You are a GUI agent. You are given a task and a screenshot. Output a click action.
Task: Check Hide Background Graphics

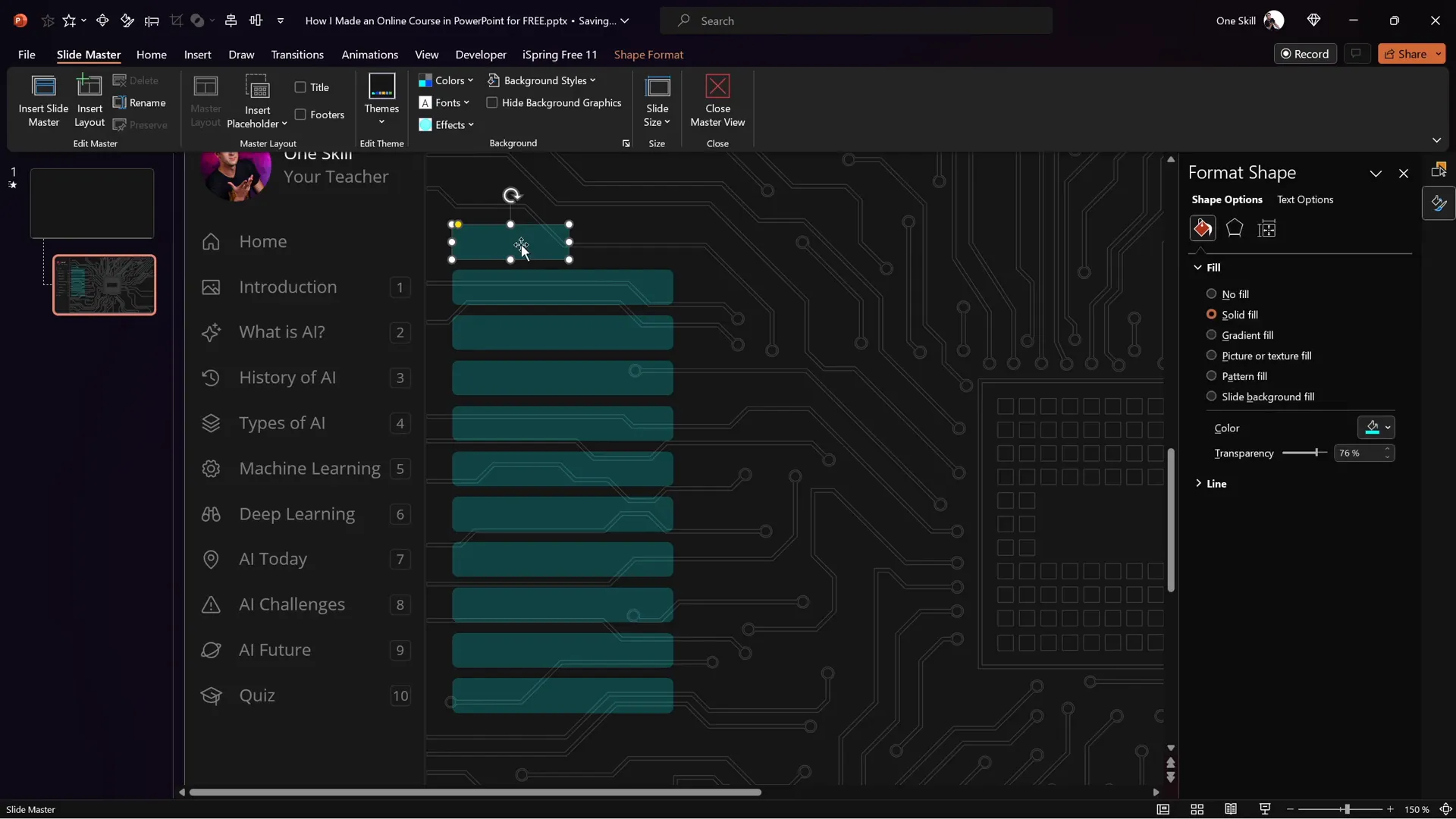(x=492, y=102)
